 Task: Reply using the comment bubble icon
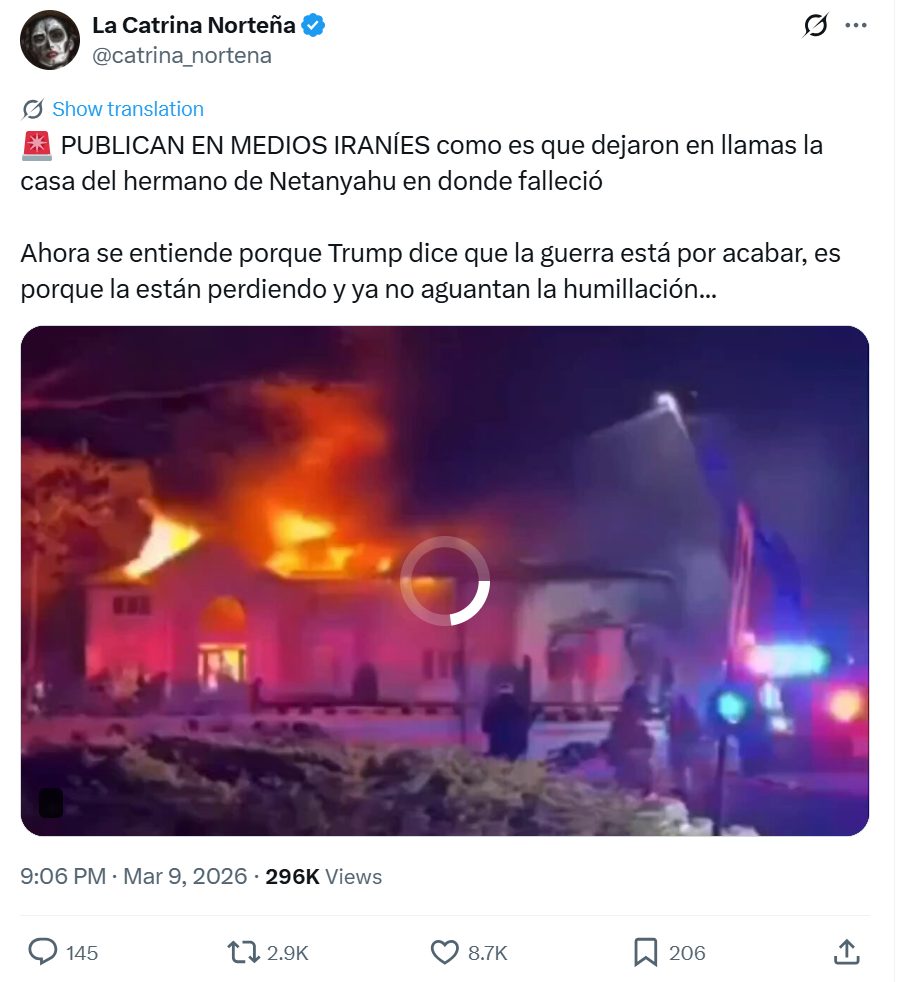43,952
